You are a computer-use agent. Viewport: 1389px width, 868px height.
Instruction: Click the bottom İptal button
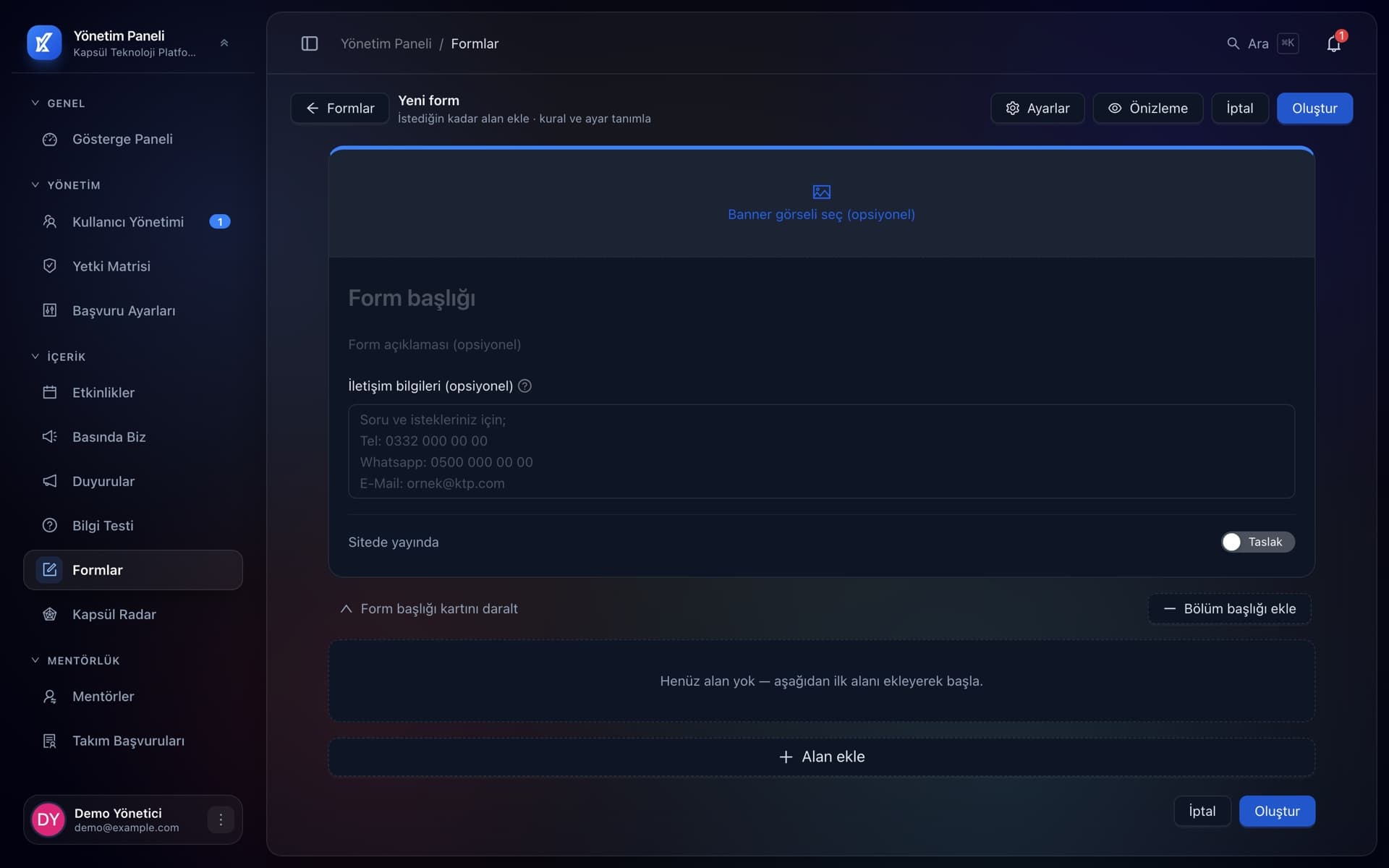coord(1202,811)
